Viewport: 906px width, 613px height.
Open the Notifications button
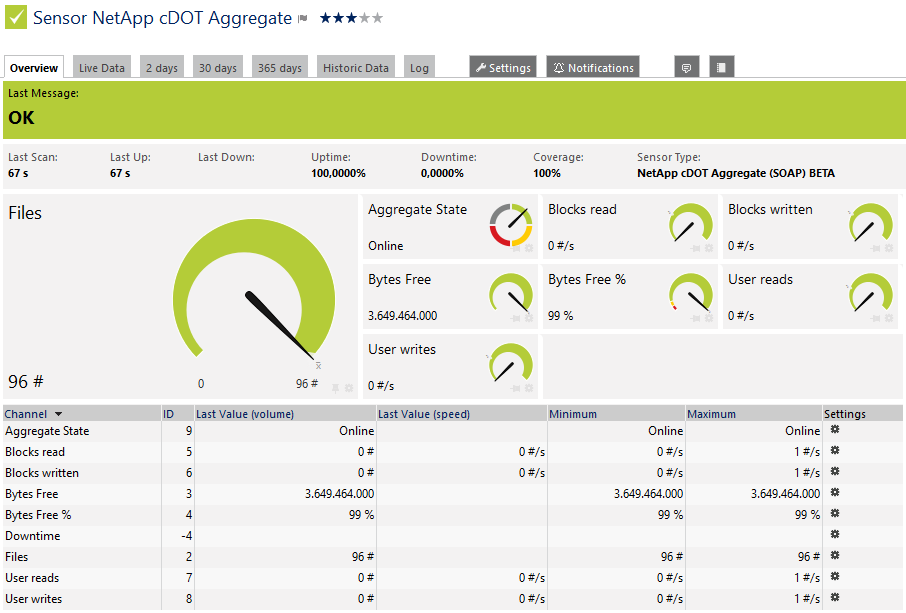(592, 67)
